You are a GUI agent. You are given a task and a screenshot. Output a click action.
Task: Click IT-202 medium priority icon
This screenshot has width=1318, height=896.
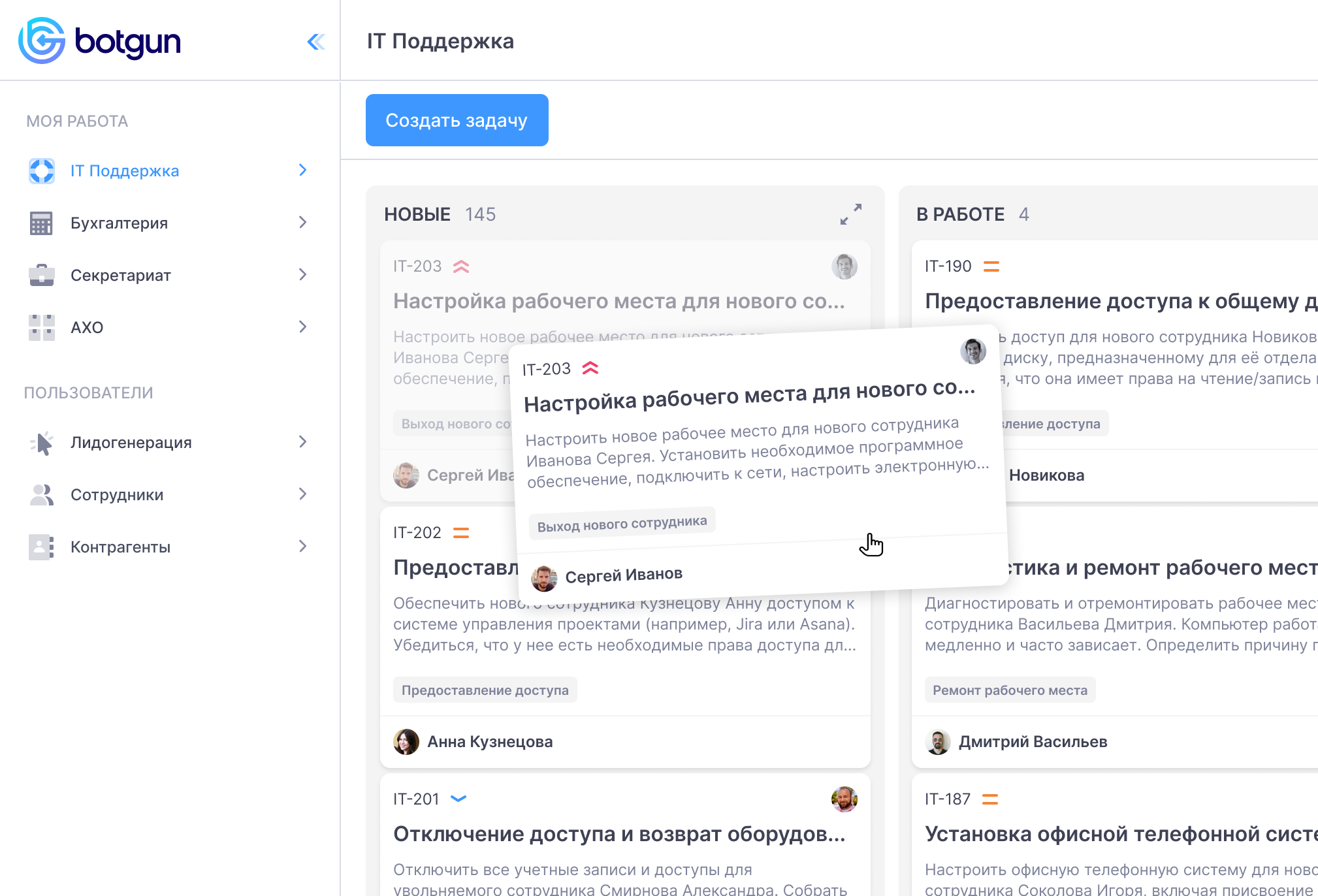[461, 533]
